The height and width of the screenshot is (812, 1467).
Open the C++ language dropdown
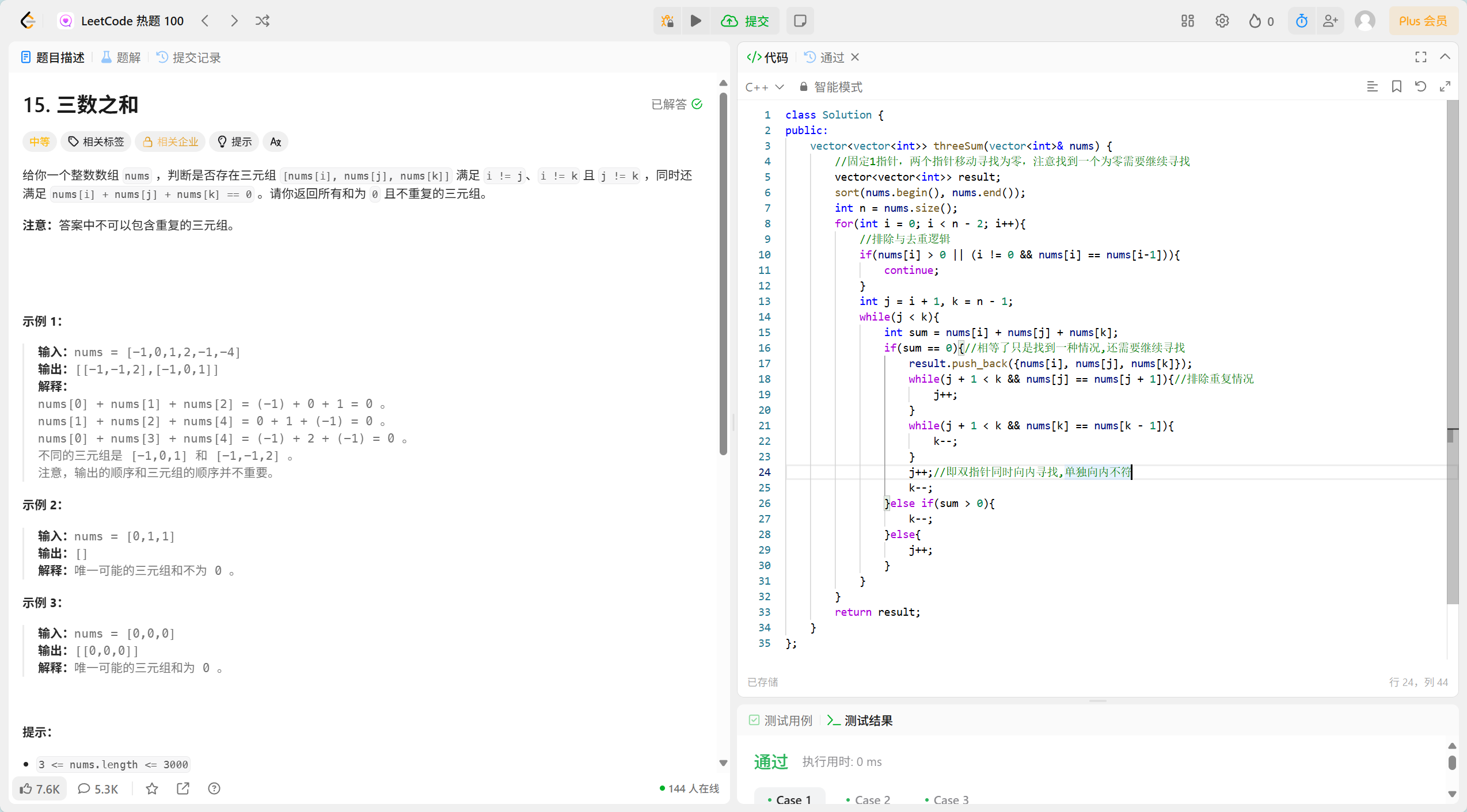coord(765,87)
